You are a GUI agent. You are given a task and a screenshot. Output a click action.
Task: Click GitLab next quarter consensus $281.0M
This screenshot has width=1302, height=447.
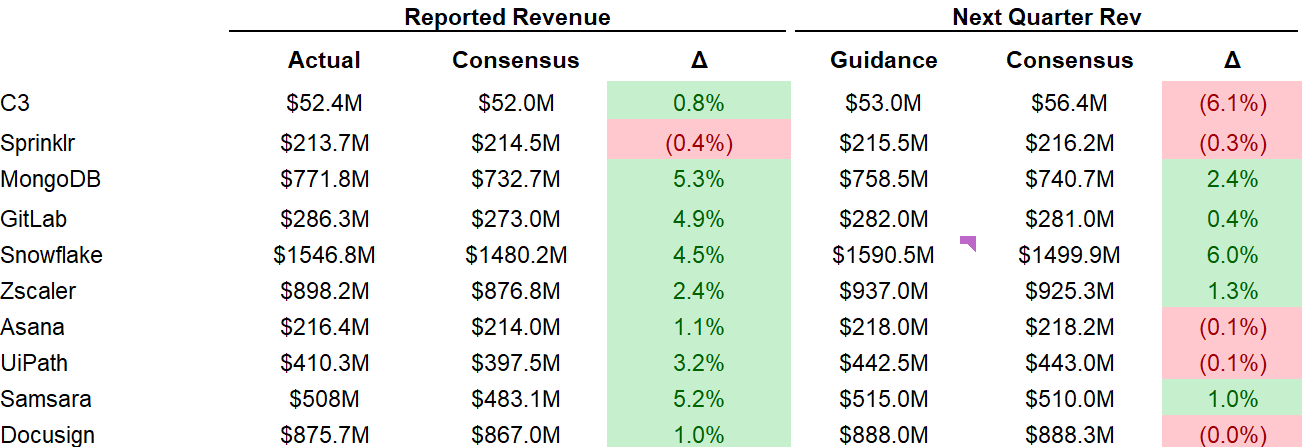(x=1069, y=219)
